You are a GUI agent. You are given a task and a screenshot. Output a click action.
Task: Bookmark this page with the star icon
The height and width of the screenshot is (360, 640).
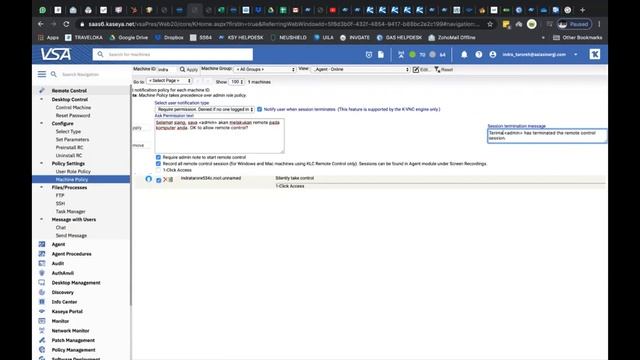click(490, 24)
